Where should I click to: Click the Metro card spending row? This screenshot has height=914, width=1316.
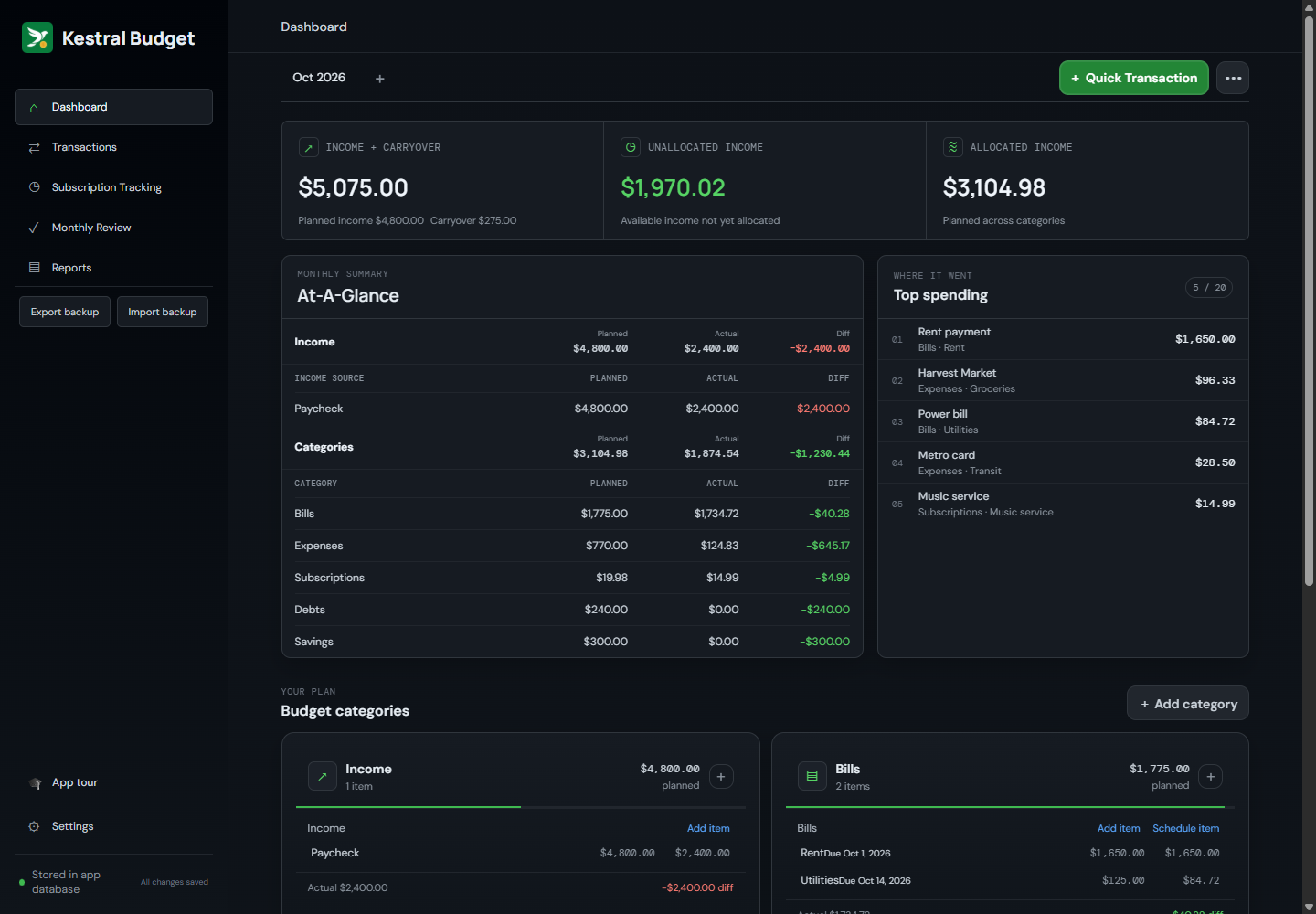(1063, 462)
